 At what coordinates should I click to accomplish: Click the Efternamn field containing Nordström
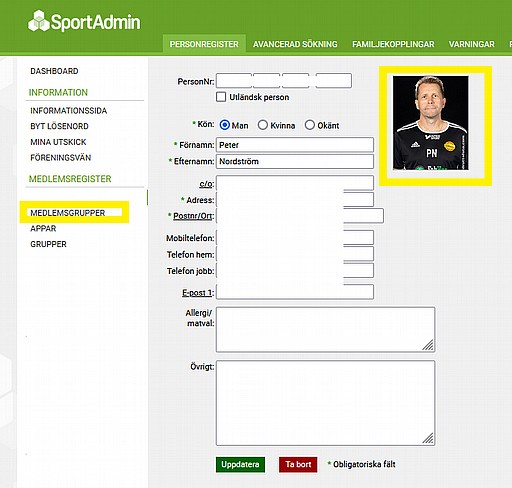295,161
